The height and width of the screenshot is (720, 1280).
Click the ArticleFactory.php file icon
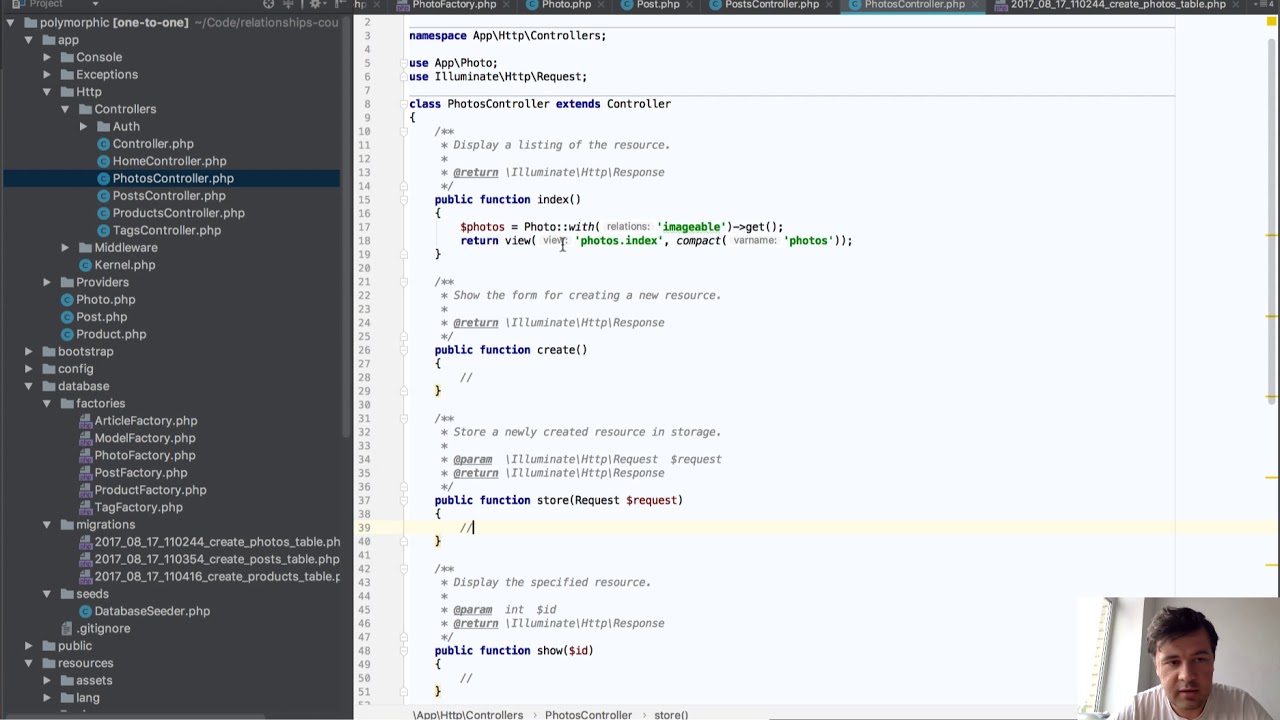pyautogui.click(x=85, y=421)
